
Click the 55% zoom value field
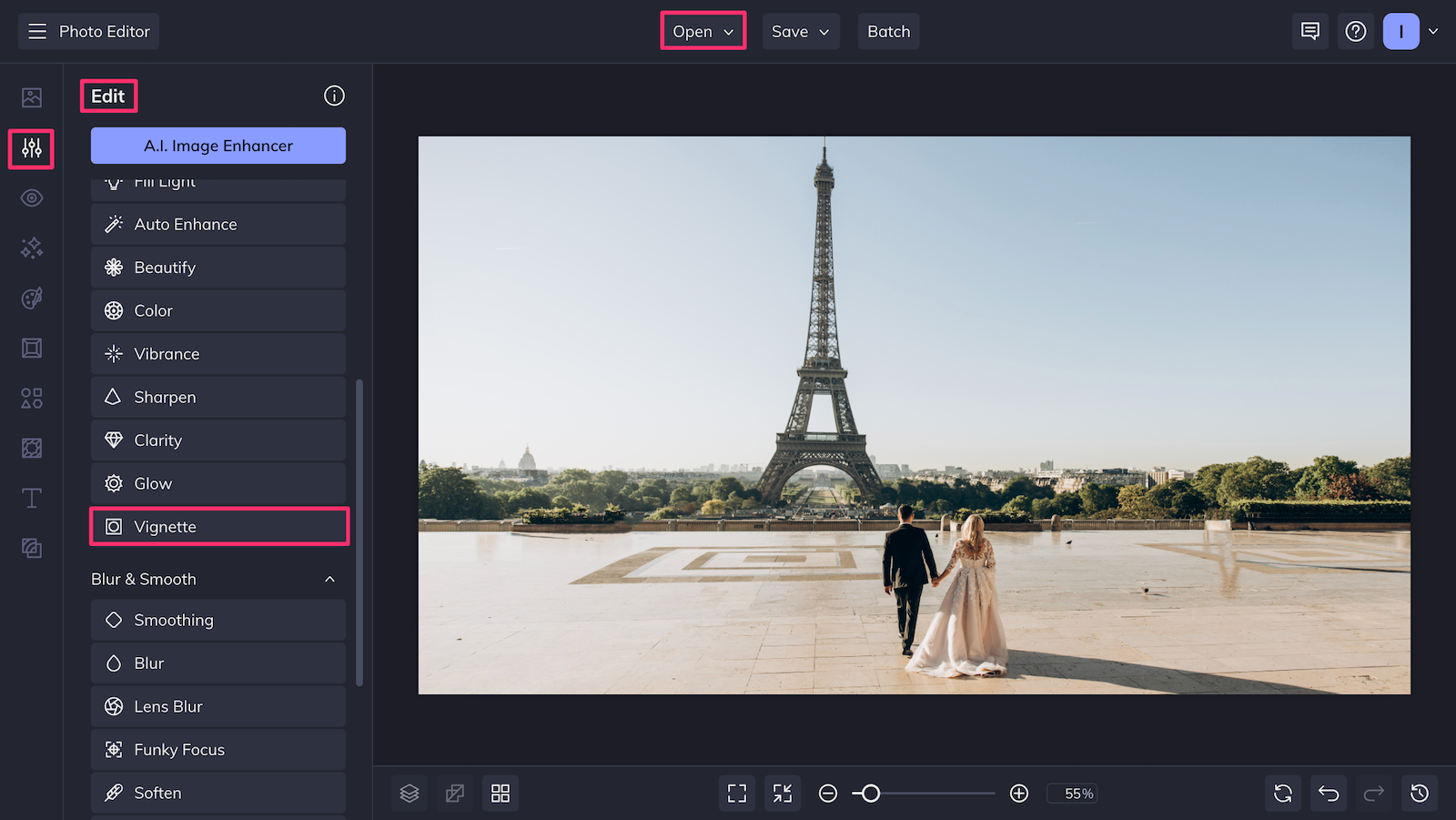point(1072,793)
